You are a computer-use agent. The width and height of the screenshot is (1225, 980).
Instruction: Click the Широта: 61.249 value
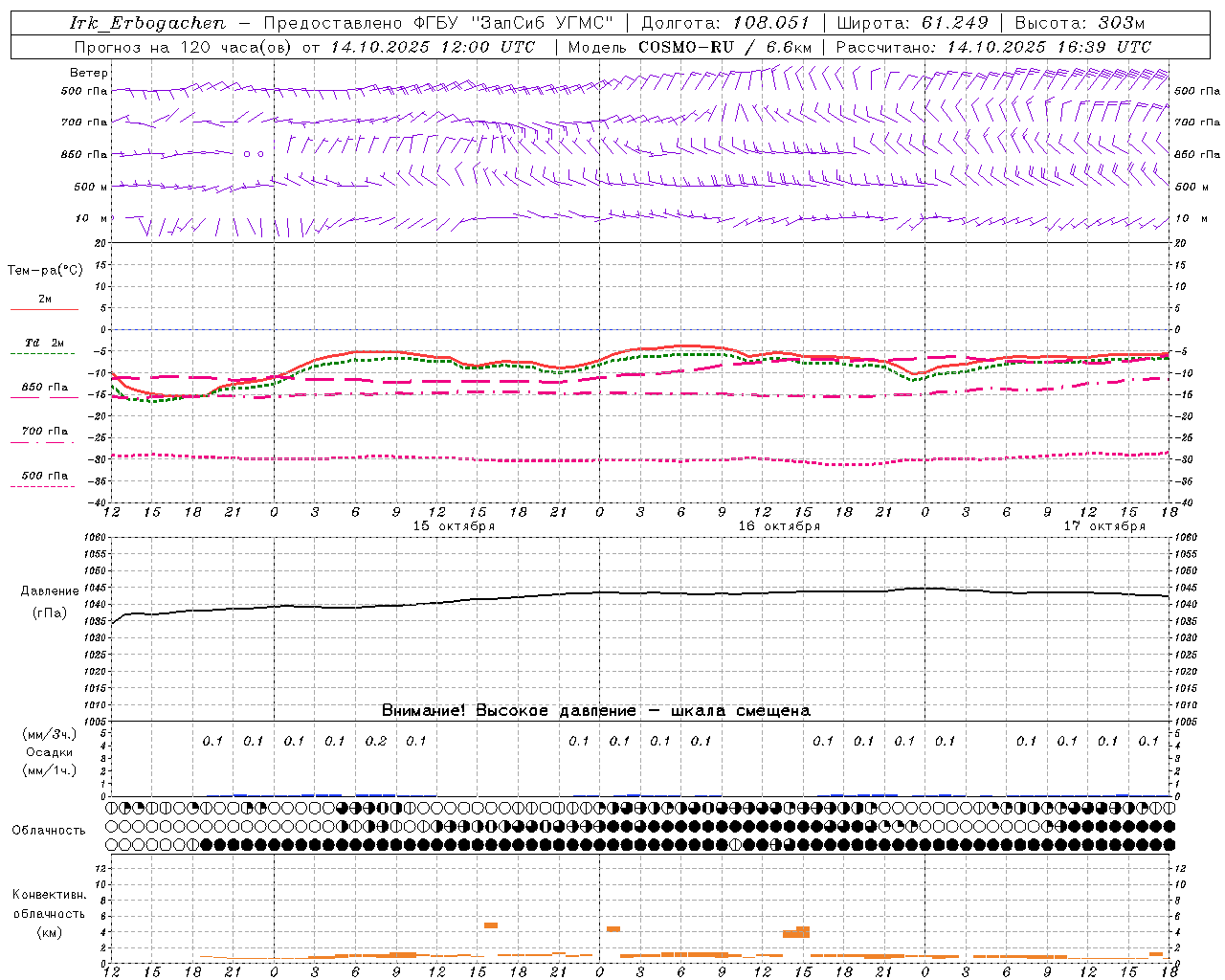click(913, 23)
